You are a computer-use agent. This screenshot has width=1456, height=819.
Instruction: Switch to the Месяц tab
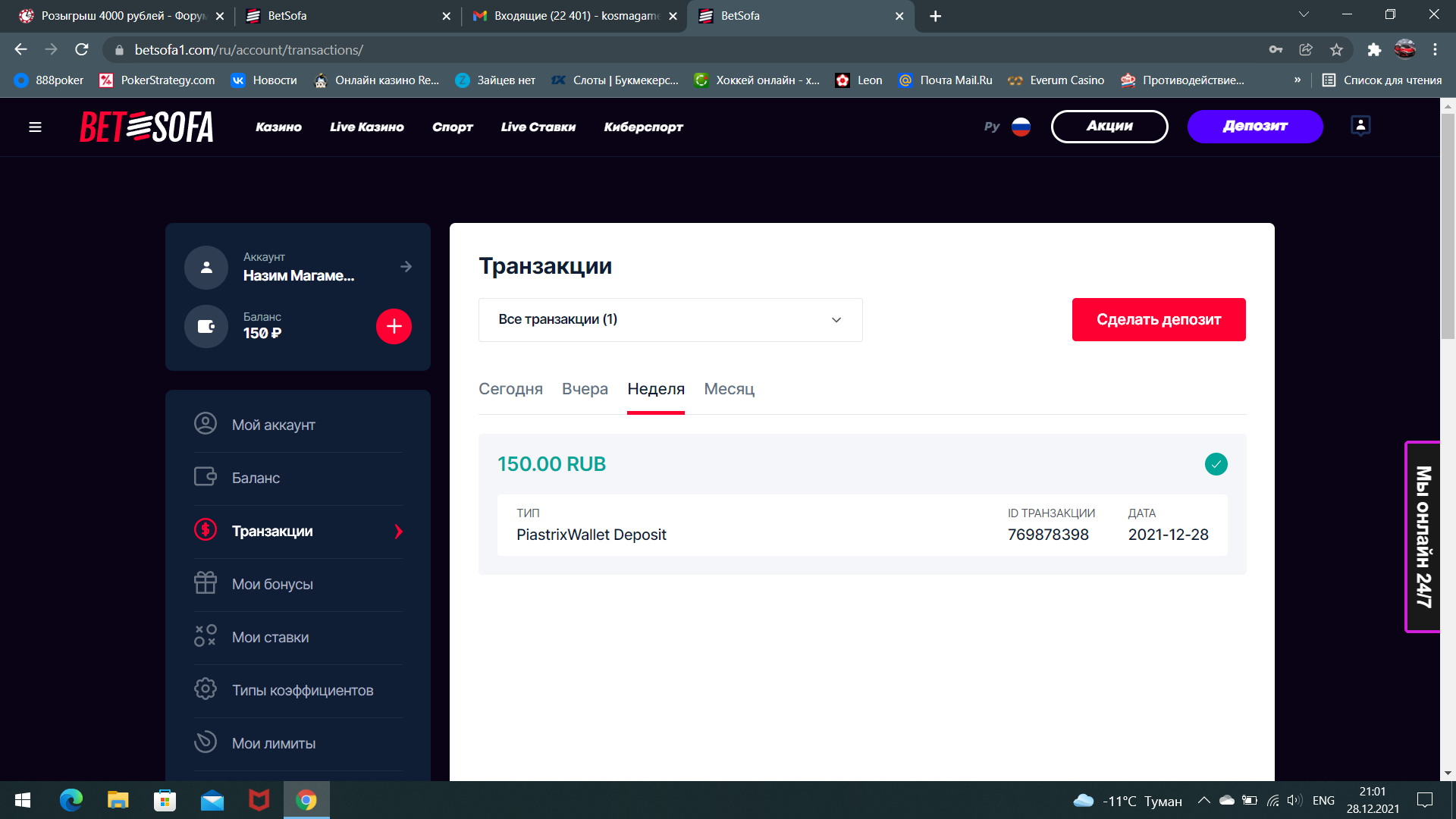[729, 389]
